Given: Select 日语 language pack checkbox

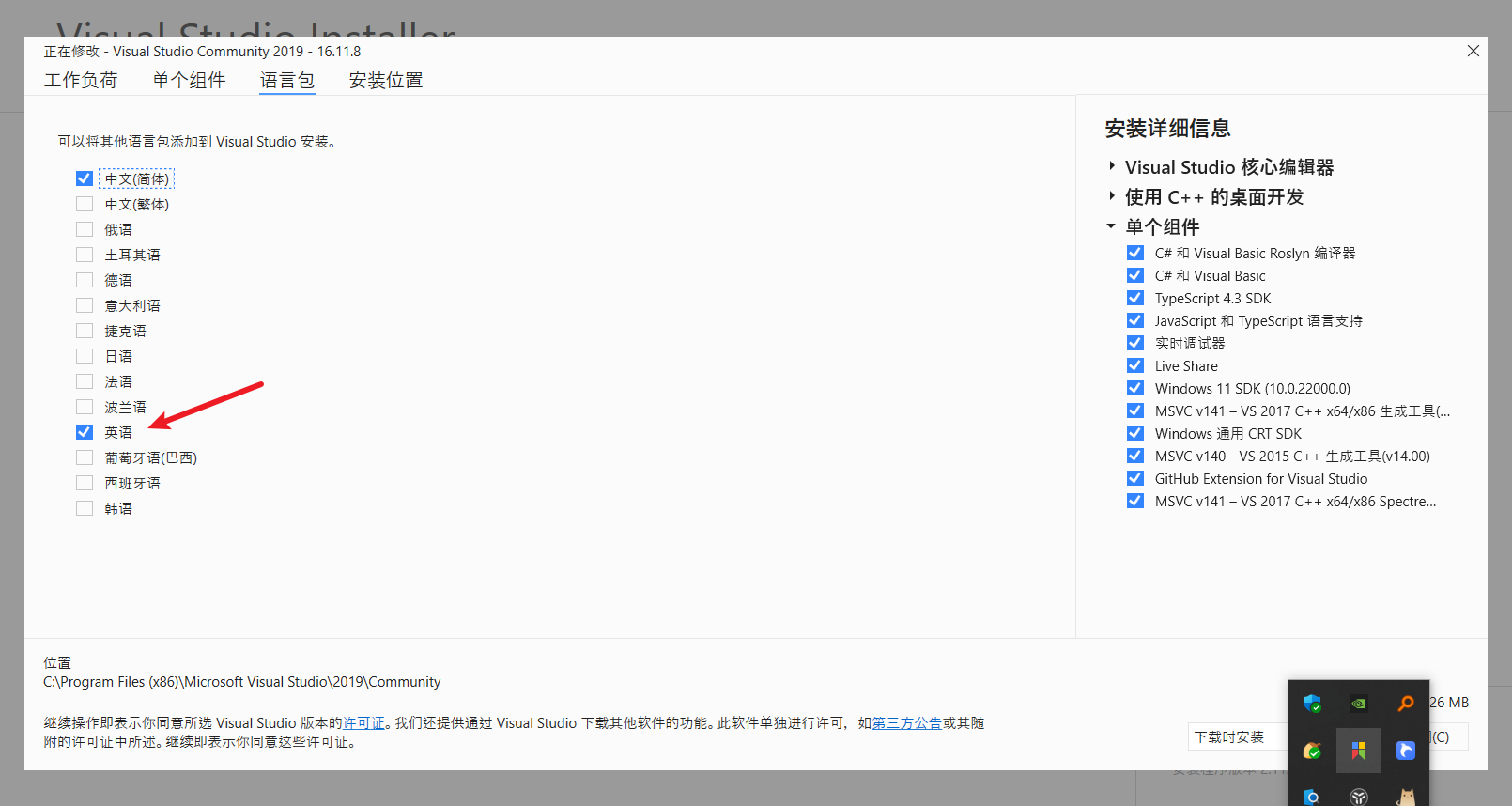Looking at the screenshot, I should 85,356.
